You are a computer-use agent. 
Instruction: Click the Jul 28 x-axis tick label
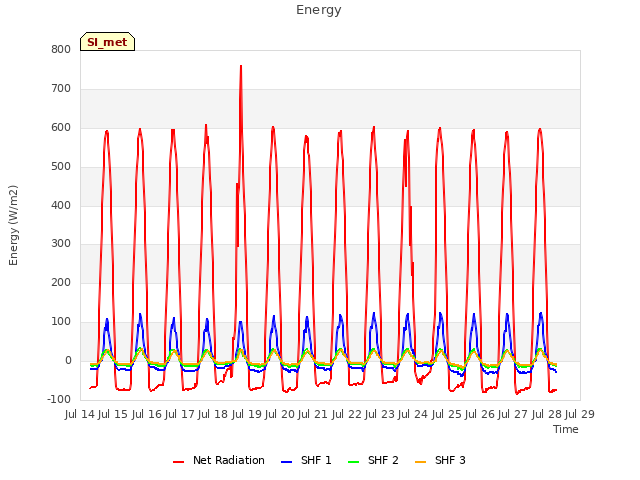(547, 414)
